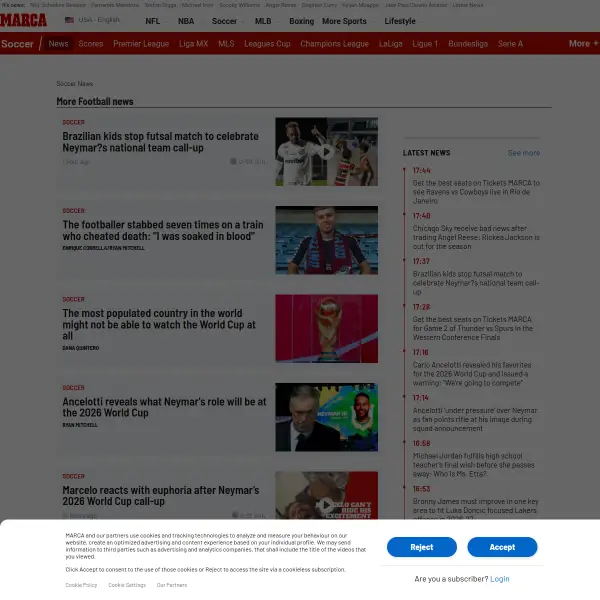The width and height of the screenshot is (600, 600).
Task: Select the News tab in Soccer bar
Action: click(x=58, y=44)
